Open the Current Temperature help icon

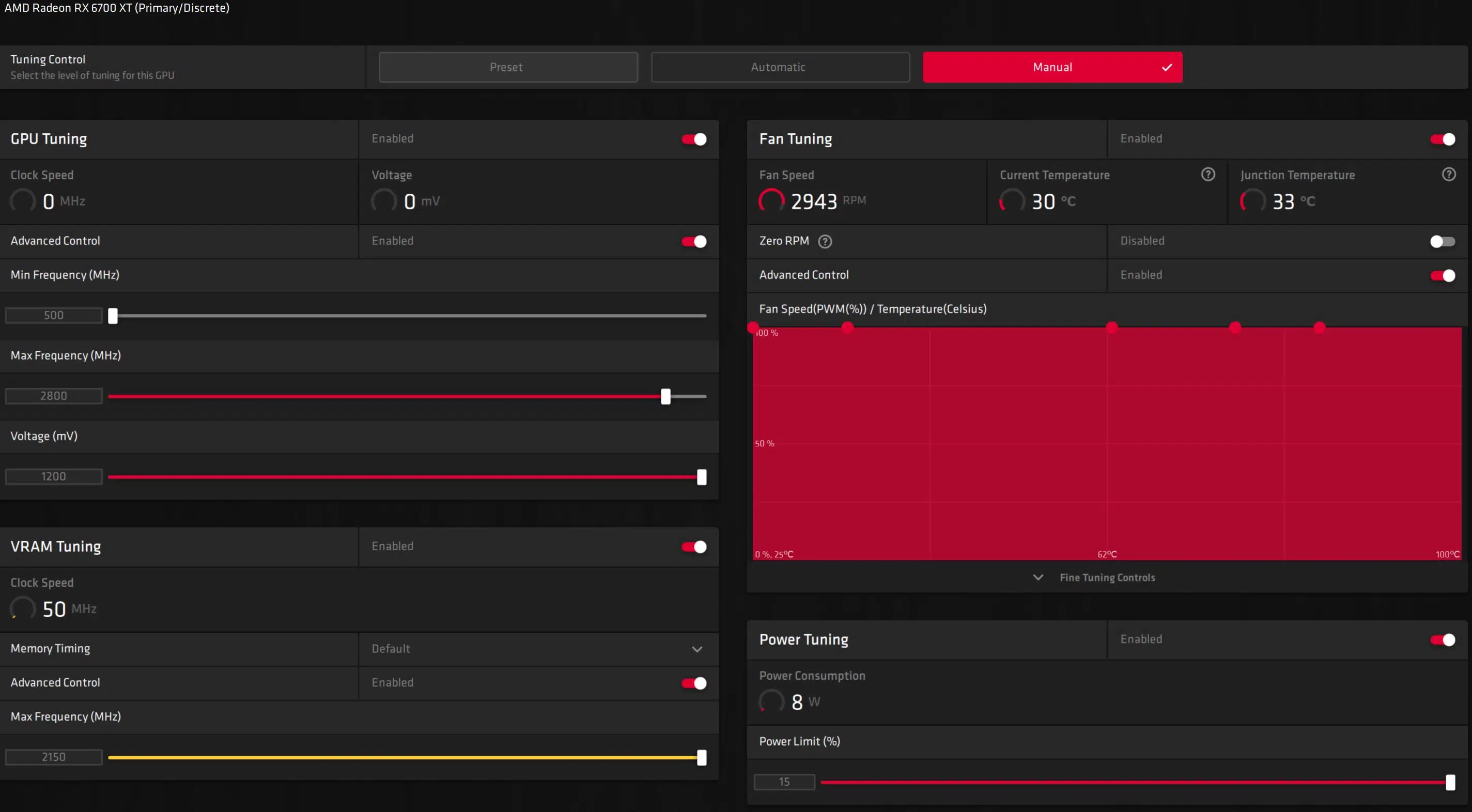coord(1207,174)
